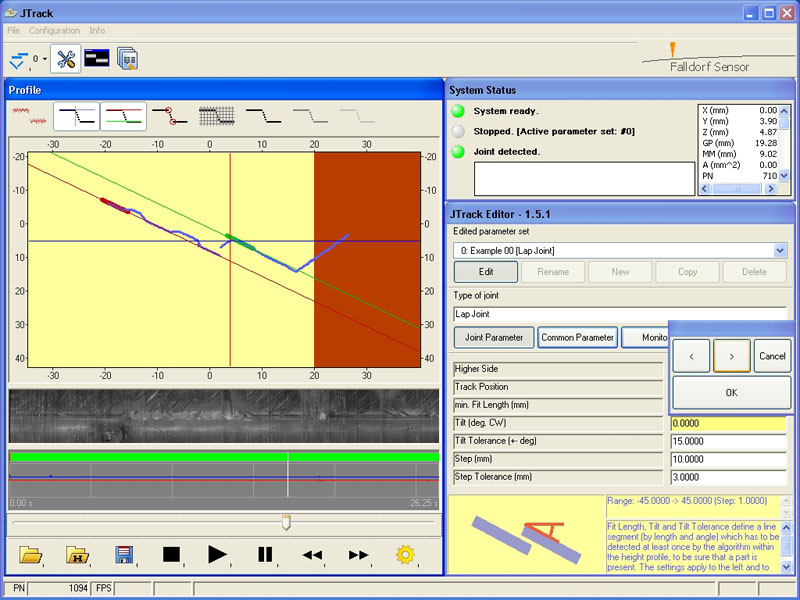Click the Rename button

[x=553, y=272]
